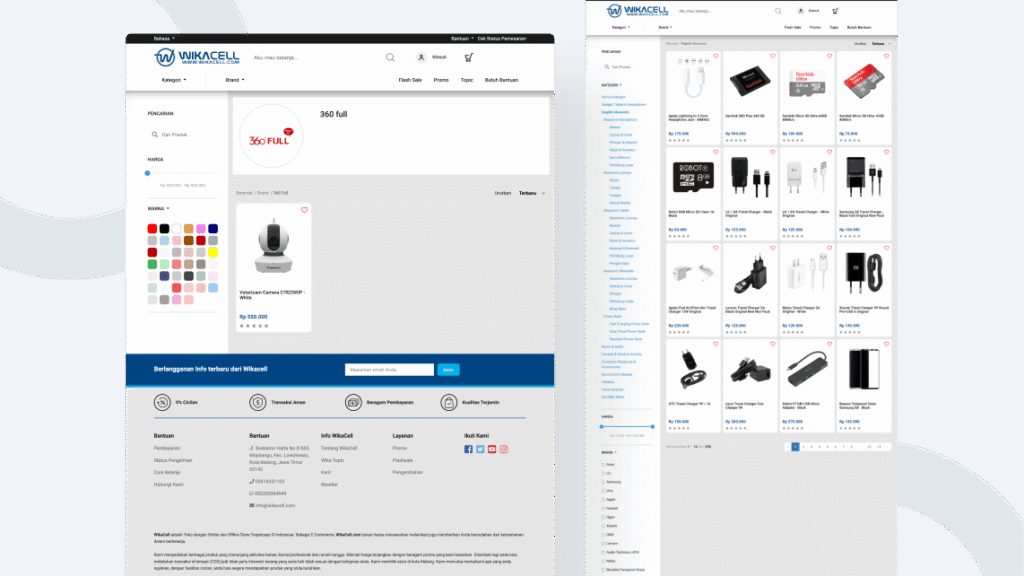Open Butuh Bantuan menu in left page

502,80
